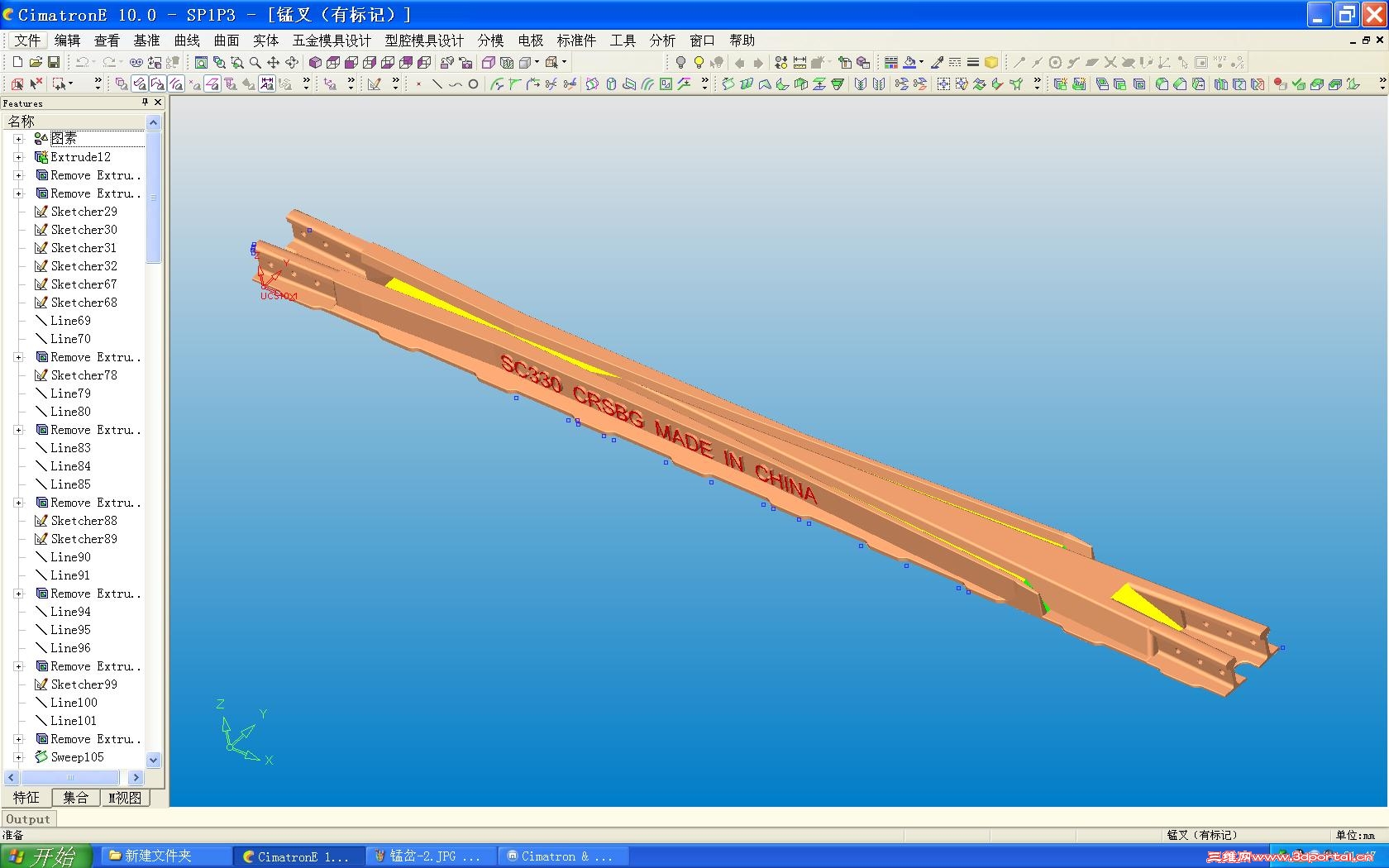The height and width of the screenshot is (868, 1389).
Task: Click the dark light bulb hide icon
Action: [680, 62]
